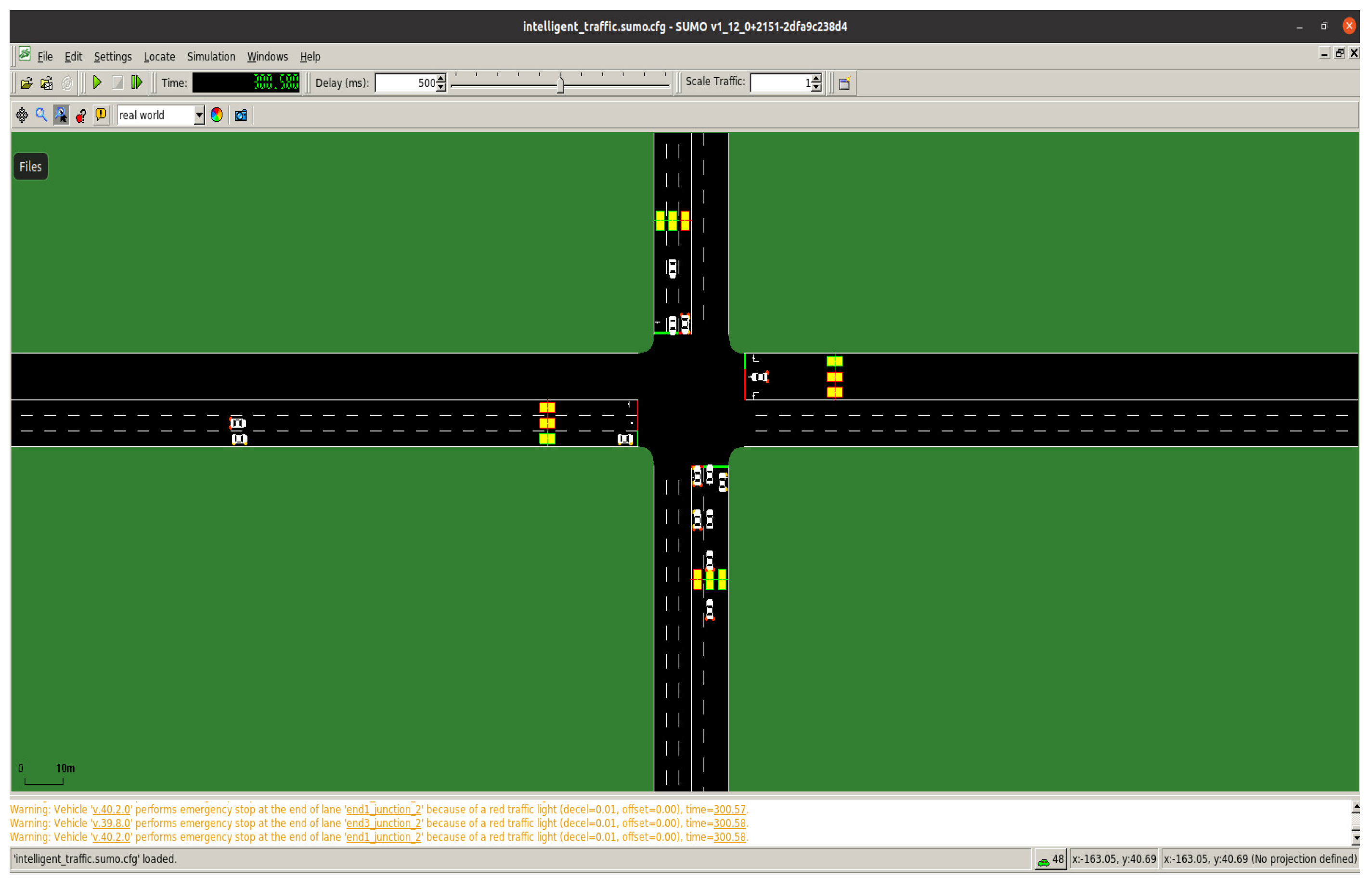Click the recenter view icon
Image resolution: width=1372 pixels, height=886 pixels.
coord(22,115)
